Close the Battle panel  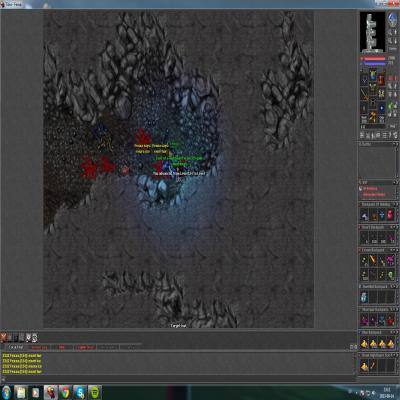pyautogui.click(x=397, y=144)
